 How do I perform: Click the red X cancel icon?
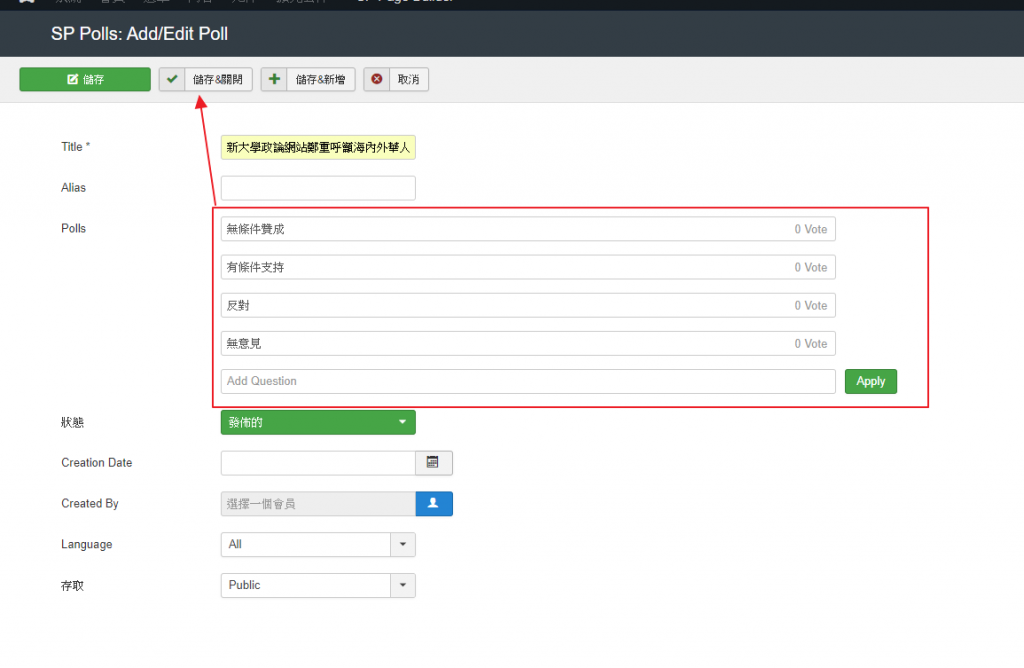tap(377, 80)
